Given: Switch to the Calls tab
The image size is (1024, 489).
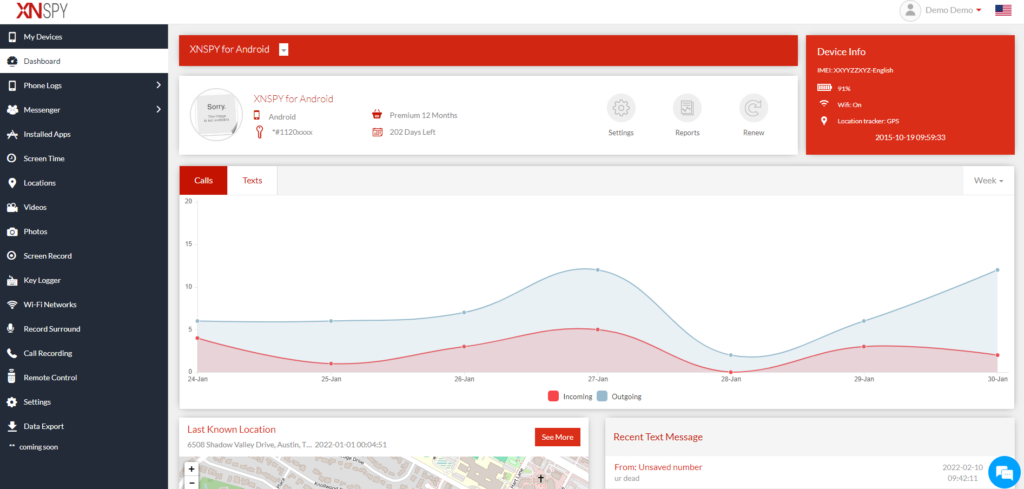Looking at the screenshot, I should pos(204,180).
